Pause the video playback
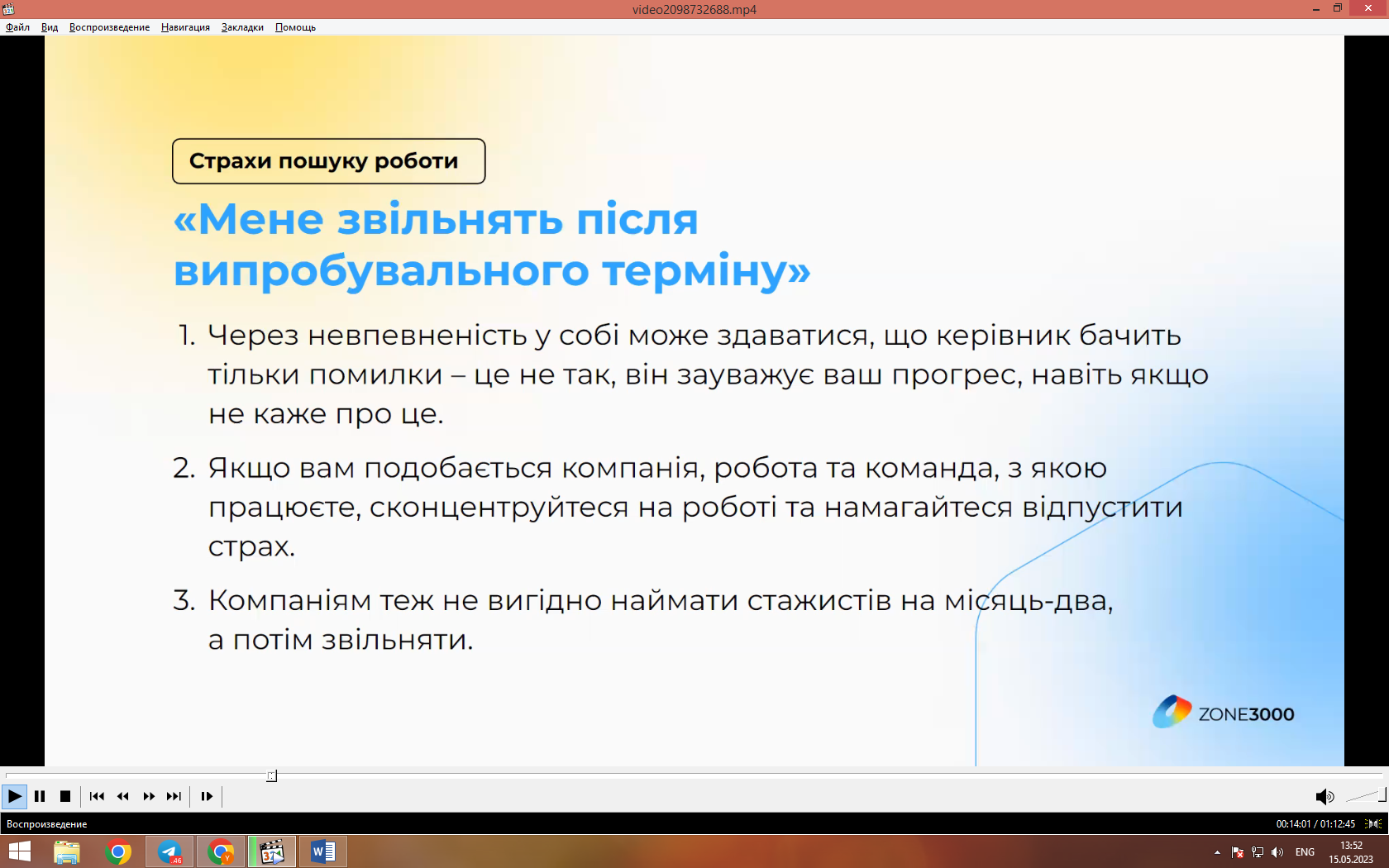1389x868 pixels. [x=40, y=796]
